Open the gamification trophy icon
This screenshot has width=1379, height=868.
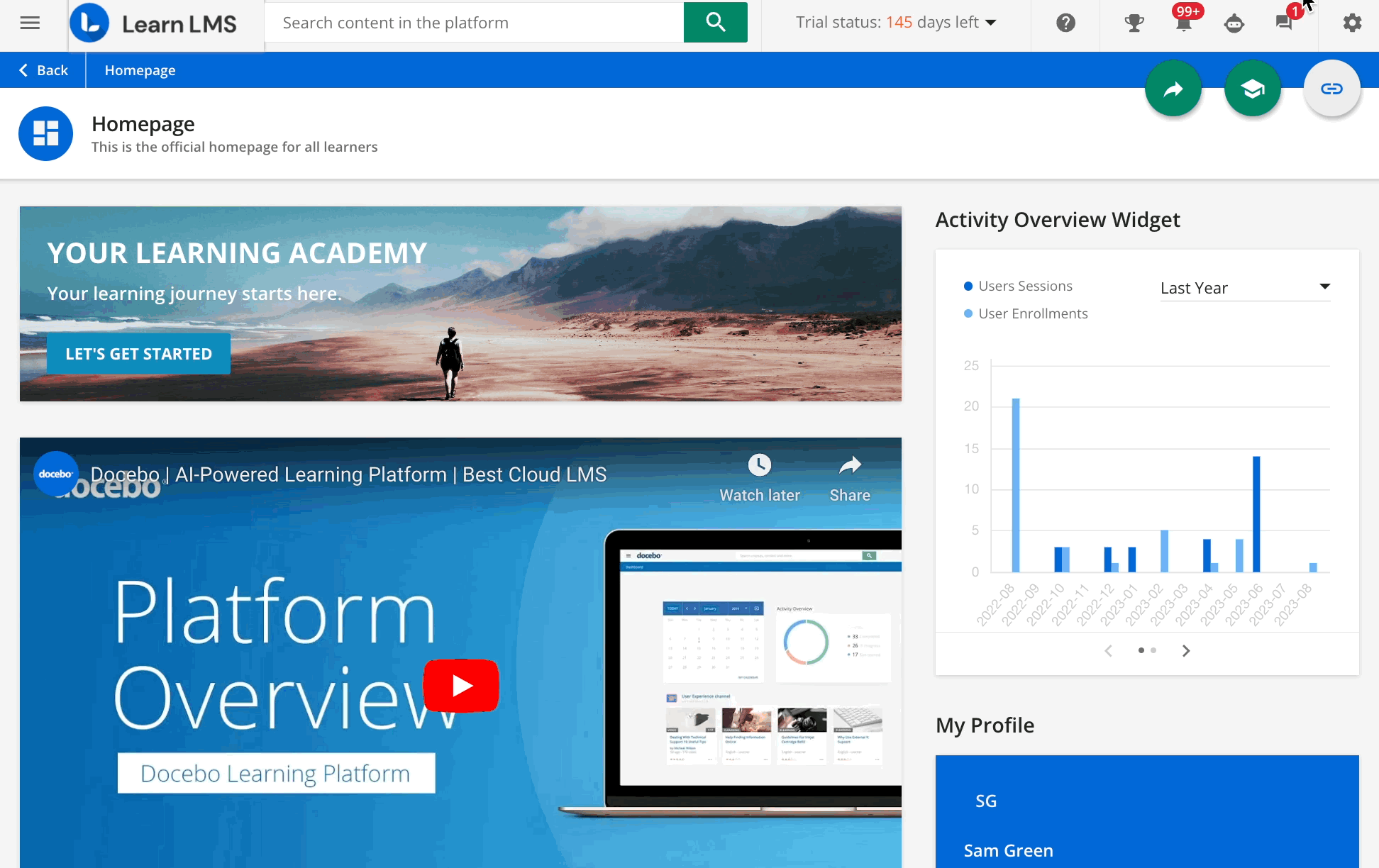(1134, 23)
